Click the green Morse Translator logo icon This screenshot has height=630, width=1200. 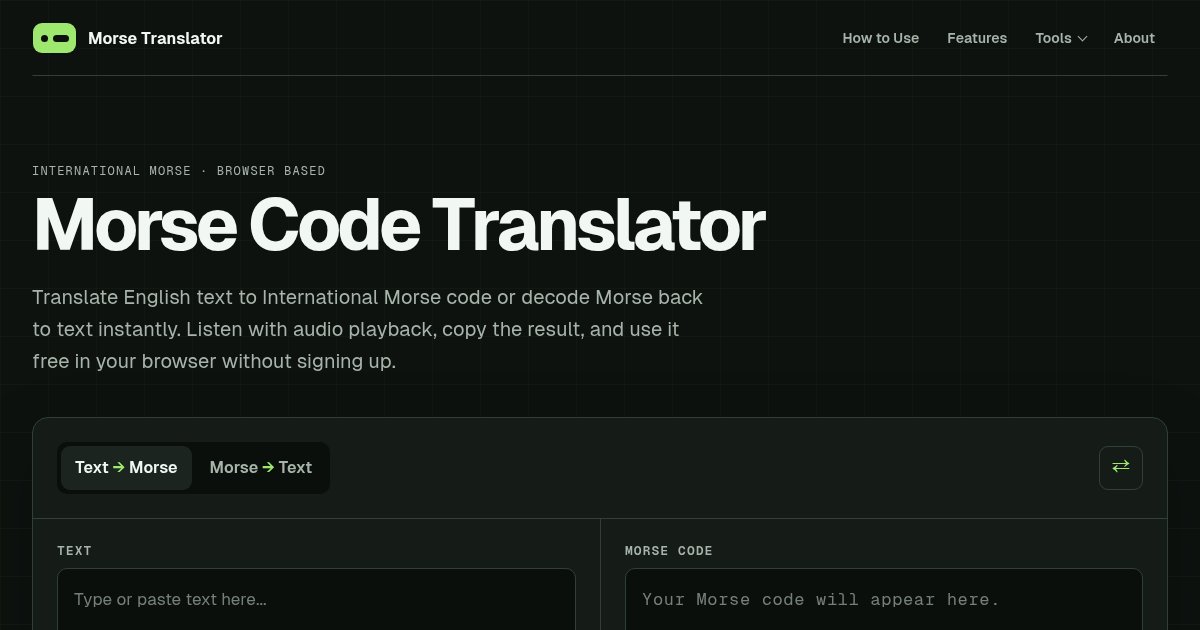pos(54,38)
